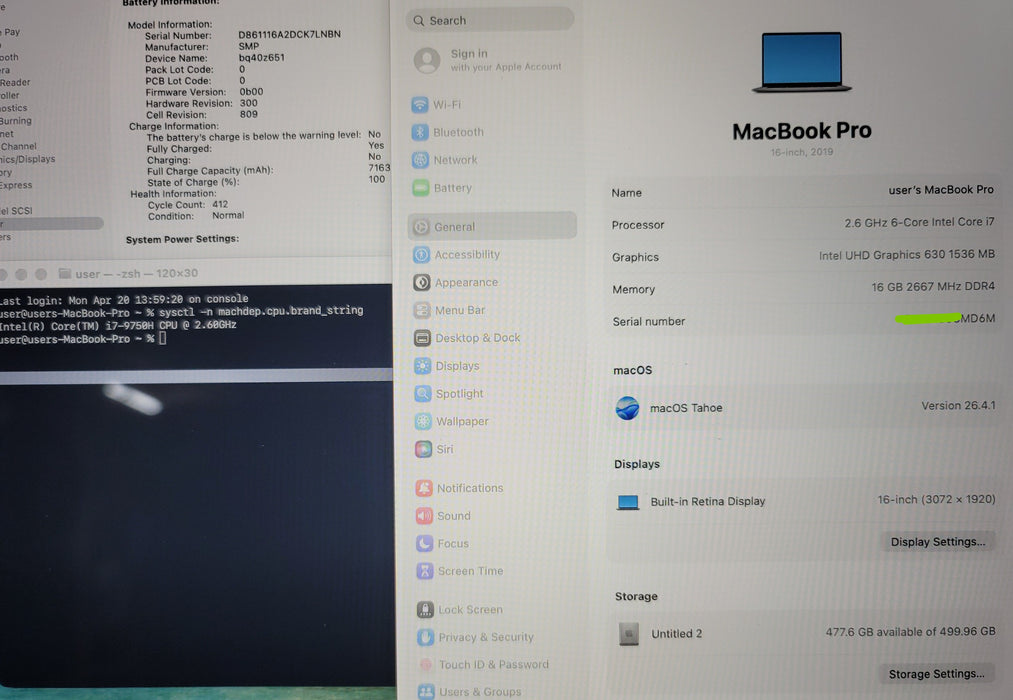Open the Accessibility icon
This screenshot has height=700, width=1013.
point(421,255)
